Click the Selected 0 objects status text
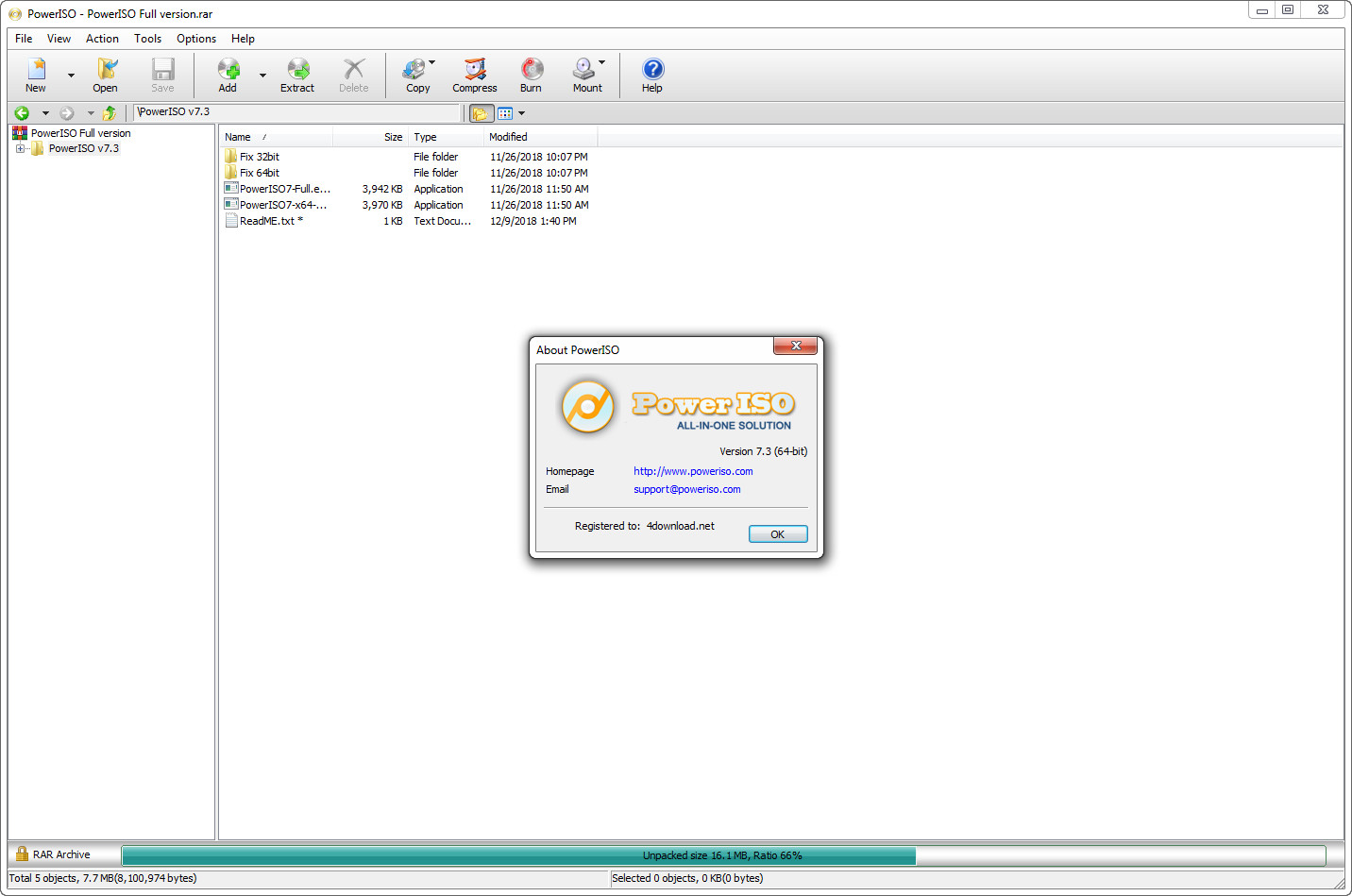This screenshot has height=896, width=1352. point(687,878)
